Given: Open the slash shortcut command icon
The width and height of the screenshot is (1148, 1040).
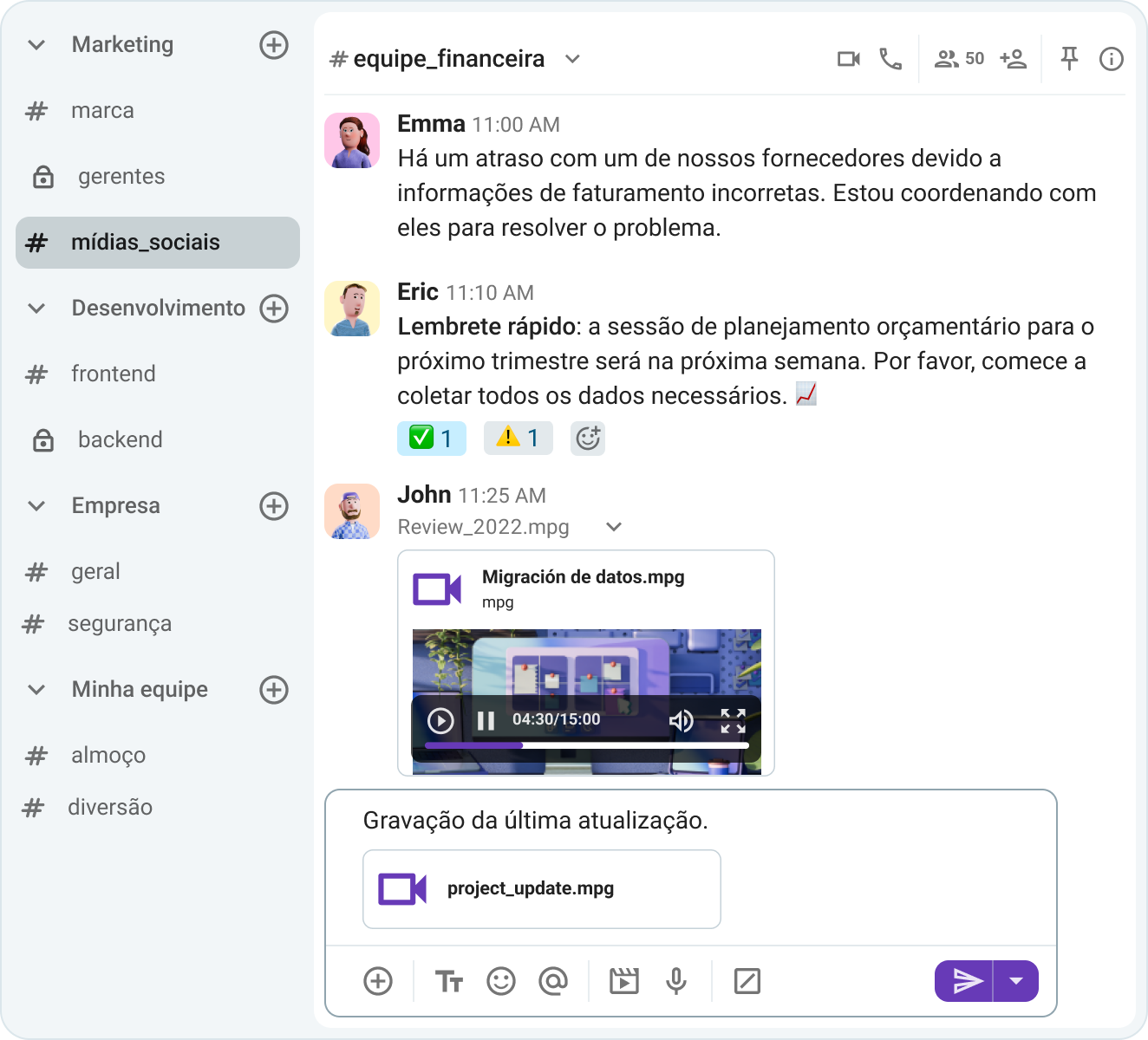Looking at the screenshot, I should pyautogui.click(x=747, y=981).
